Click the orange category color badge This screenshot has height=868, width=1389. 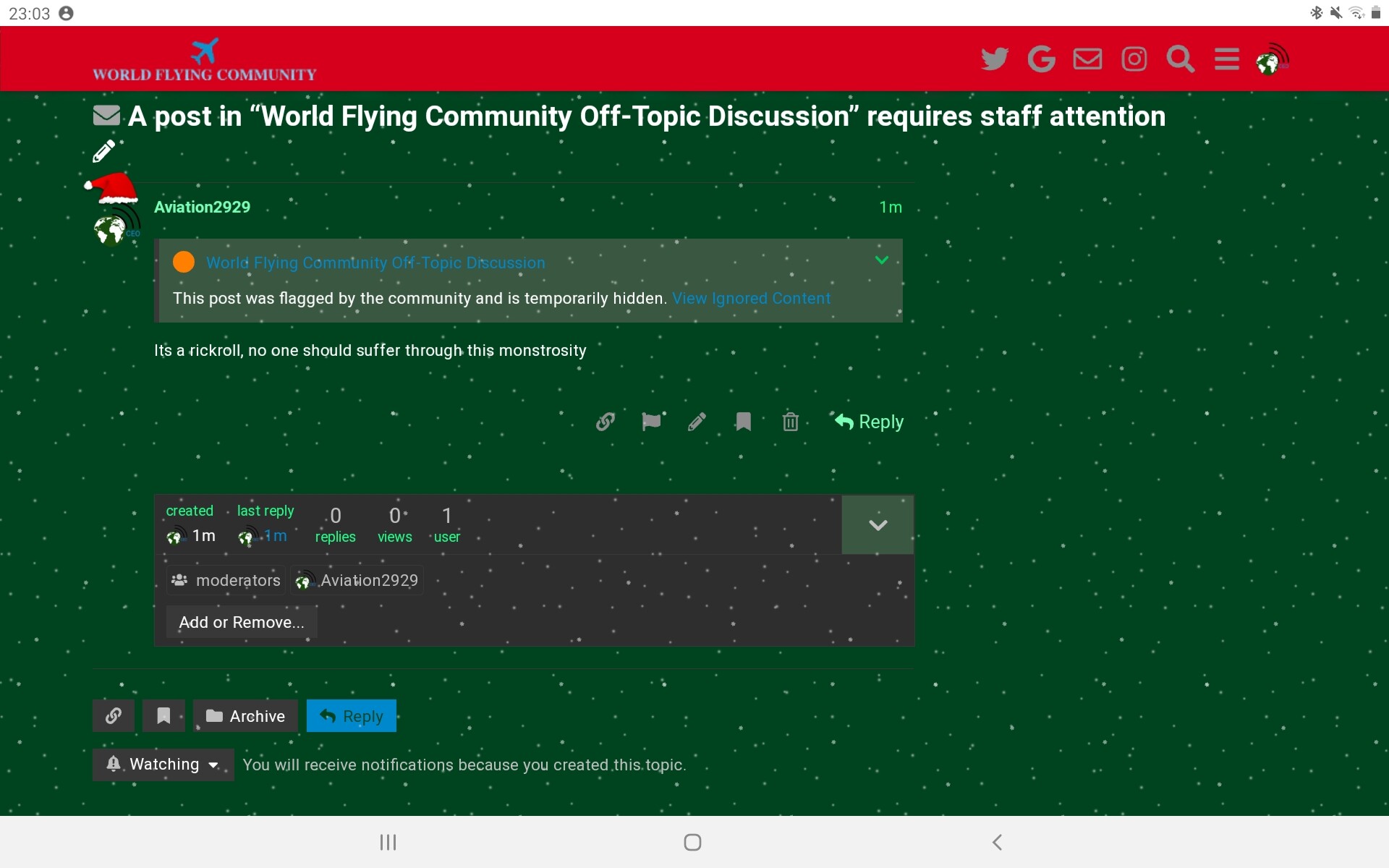coord(184,262)
